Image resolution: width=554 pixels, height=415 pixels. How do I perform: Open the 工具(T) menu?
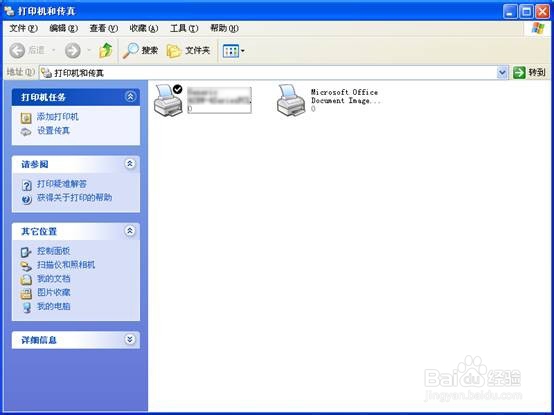(184, 28)
